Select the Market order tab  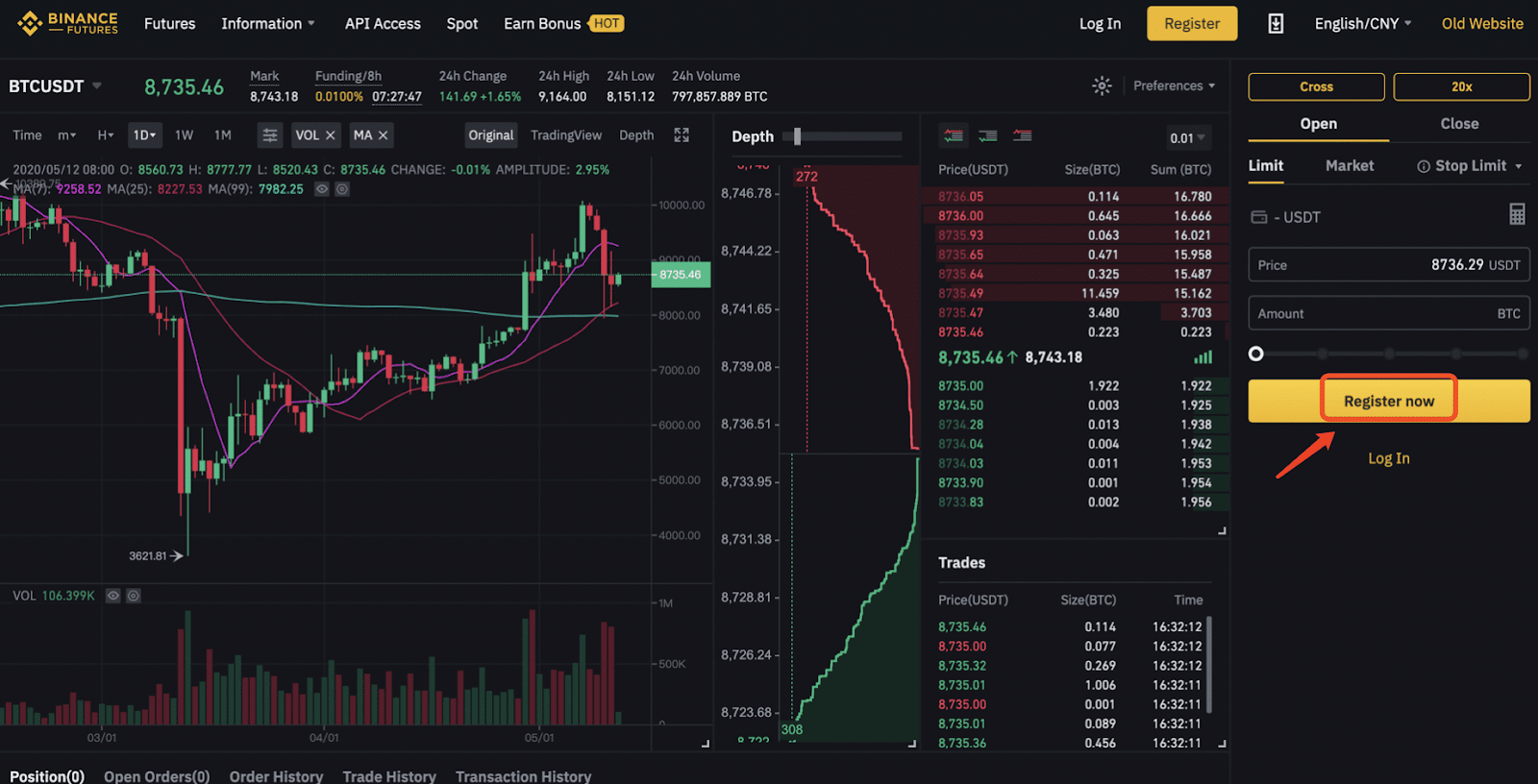1350,166
